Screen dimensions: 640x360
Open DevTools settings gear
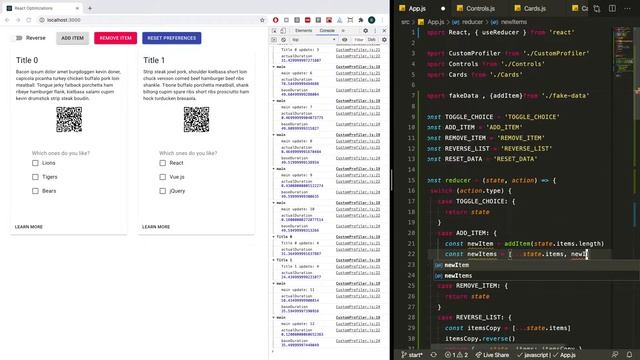tap(365, 31)
